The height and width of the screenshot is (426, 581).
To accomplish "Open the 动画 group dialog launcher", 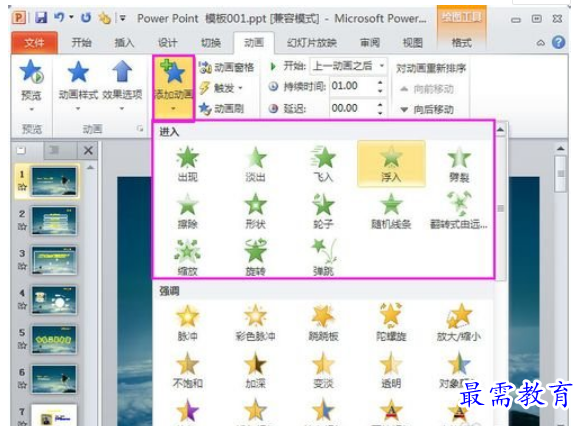I will click(x=140, y=129).
